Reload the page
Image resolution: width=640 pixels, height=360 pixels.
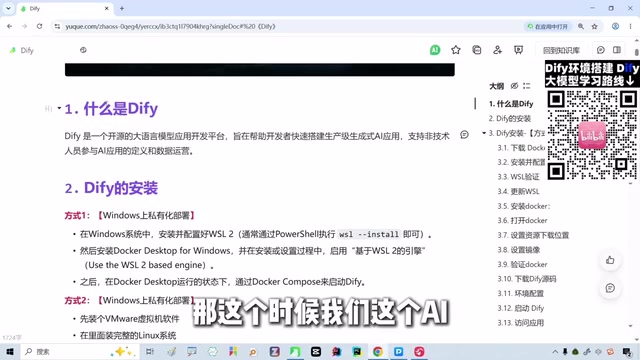40,26
